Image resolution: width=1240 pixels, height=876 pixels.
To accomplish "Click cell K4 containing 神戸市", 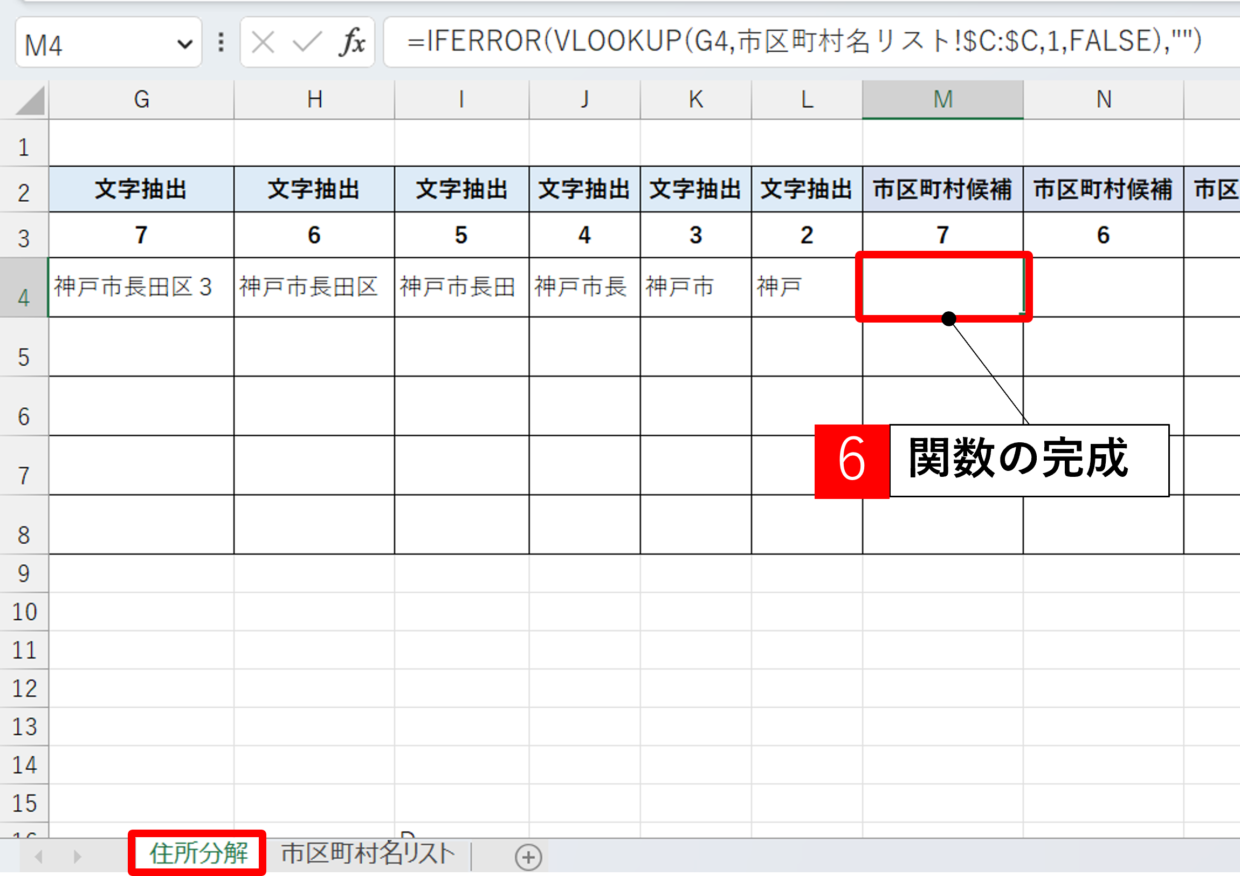I will [x=695, y=287].
